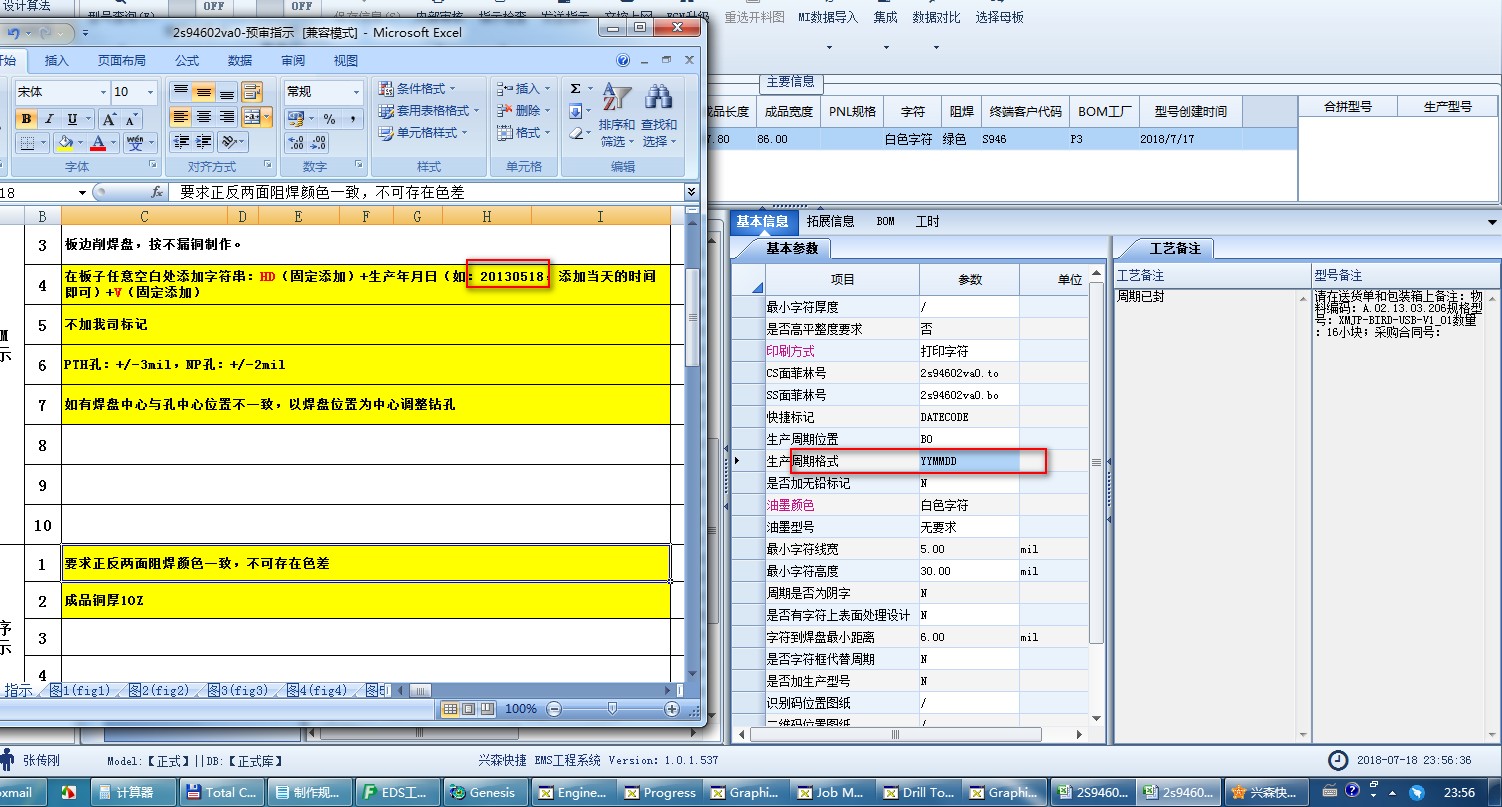
Task: Click merge and center icon
Action: [252, 117]
